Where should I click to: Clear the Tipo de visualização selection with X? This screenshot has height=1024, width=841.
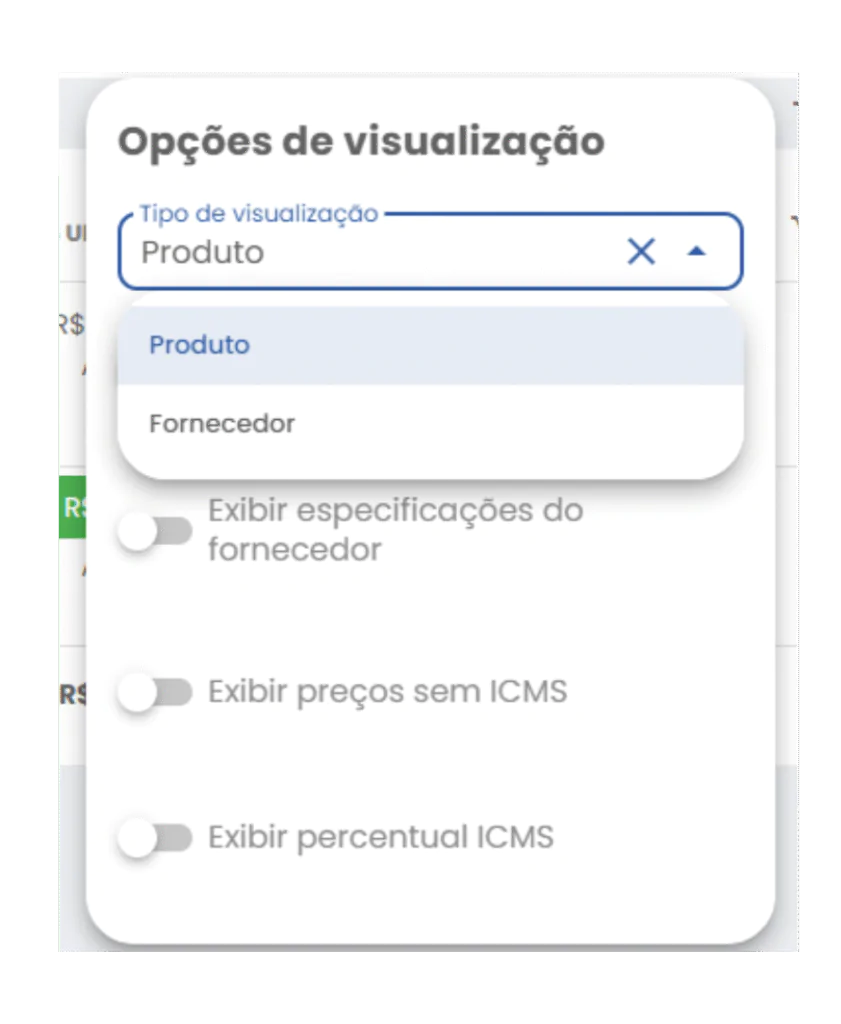[x=641, y=251]
